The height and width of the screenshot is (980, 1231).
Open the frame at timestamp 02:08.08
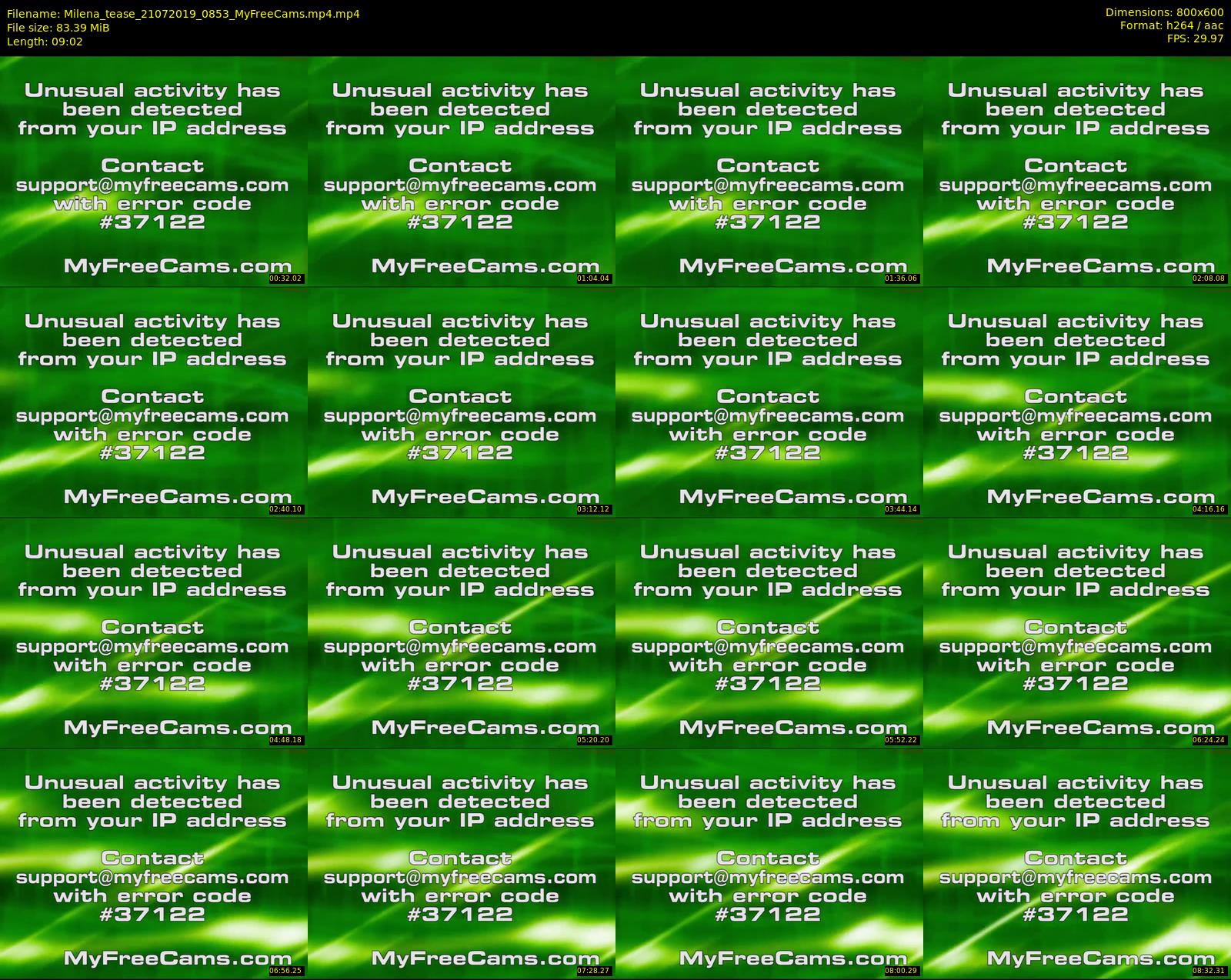tap(1076, 171)
